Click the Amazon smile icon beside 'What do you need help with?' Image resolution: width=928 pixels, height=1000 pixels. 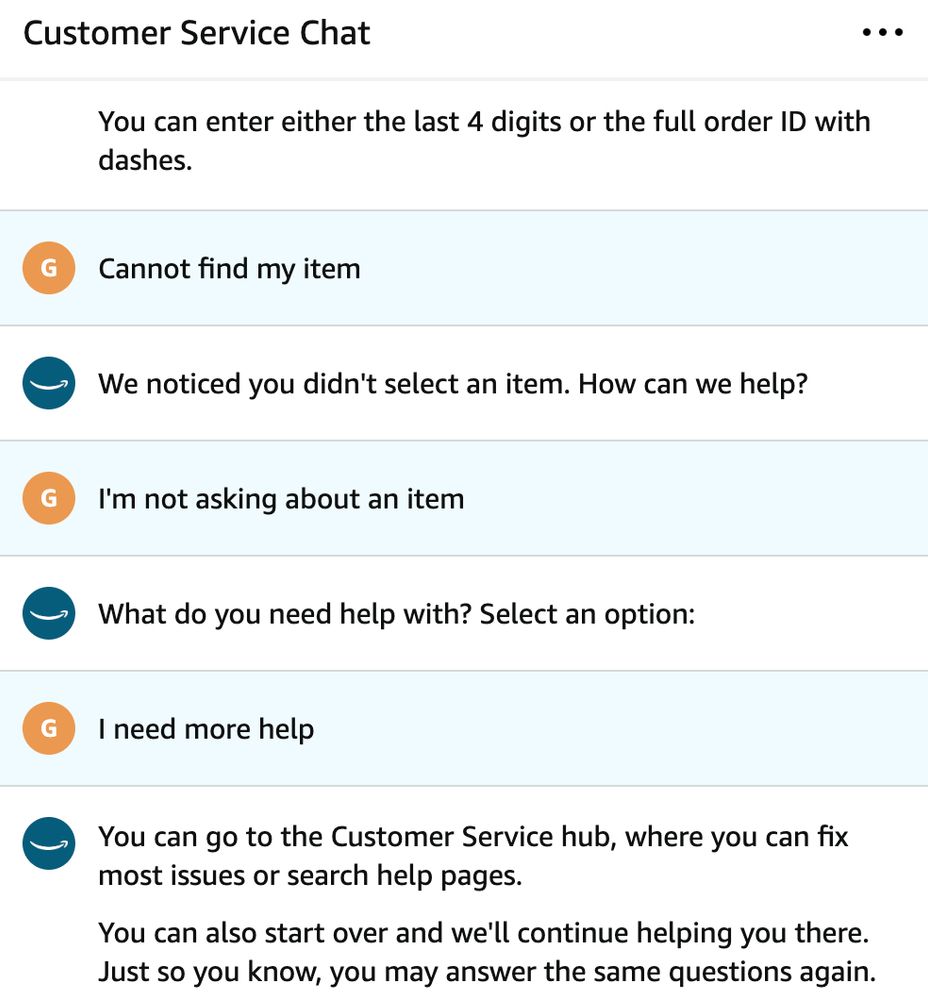tap(49, 613)
